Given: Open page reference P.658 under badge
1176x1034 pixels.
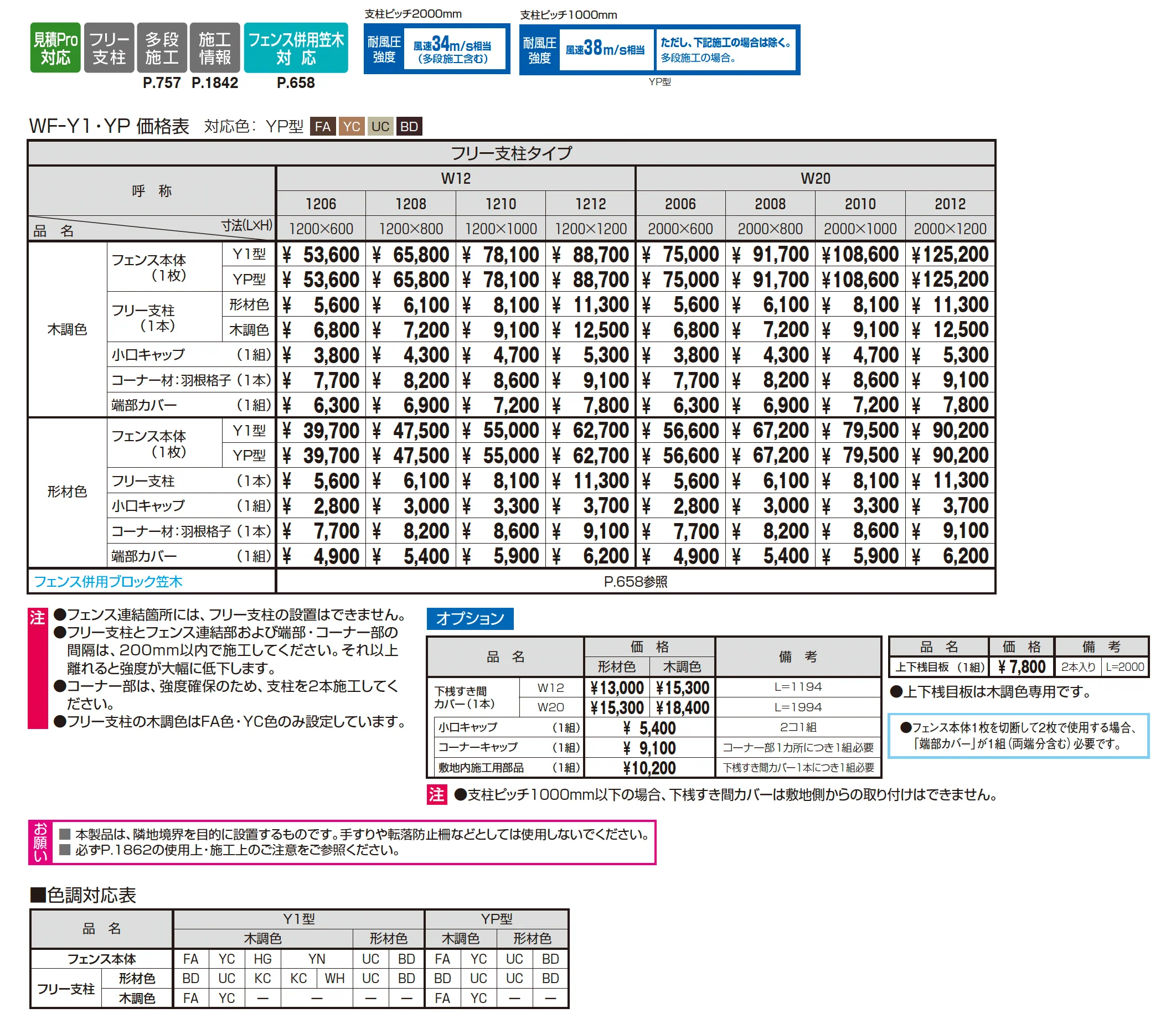Looking at the screenshot, I should click(x=296, y=83).
